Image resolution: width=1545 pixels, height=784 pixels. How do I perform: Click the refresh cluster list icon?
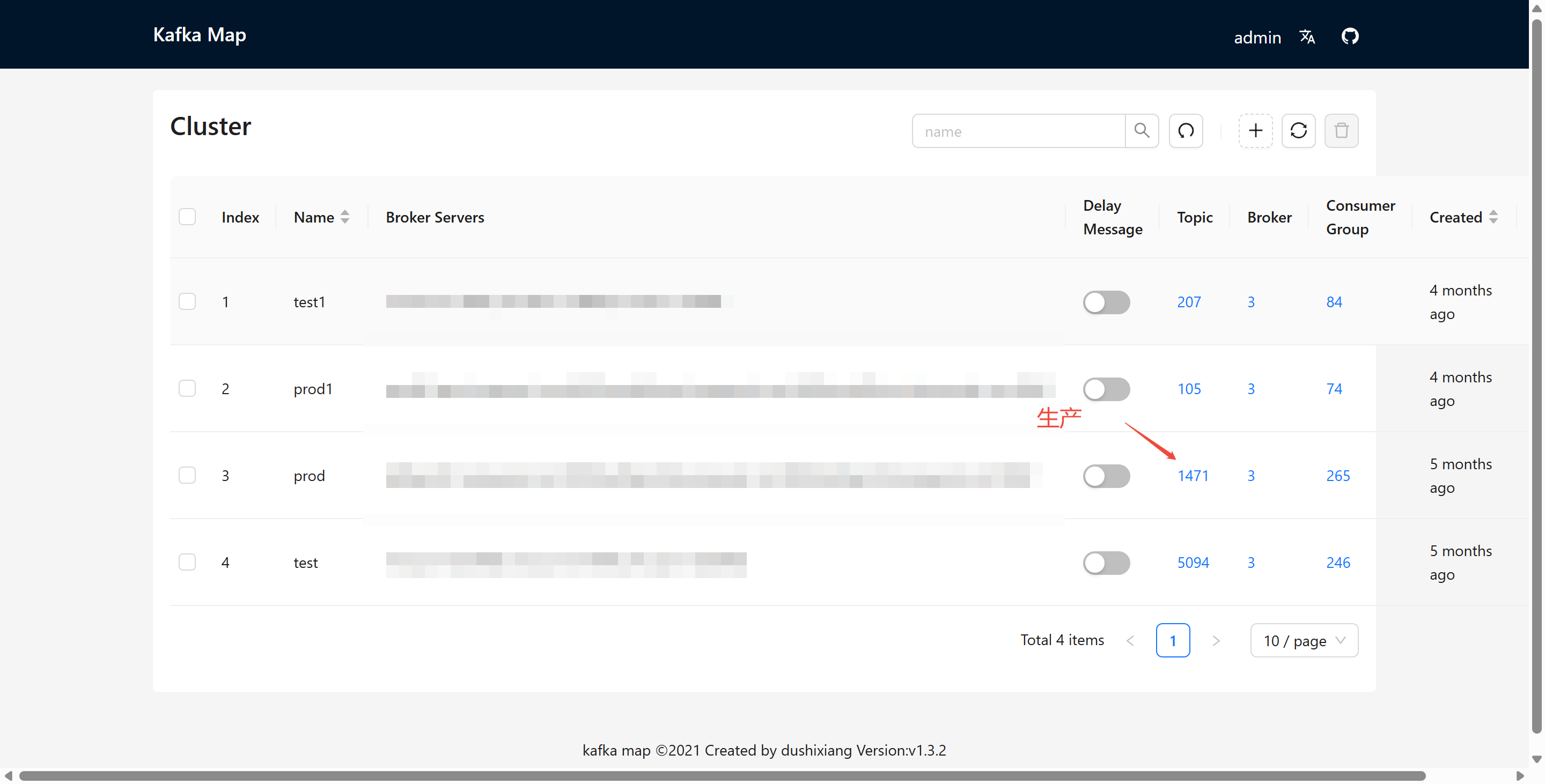click(1298, 131)
